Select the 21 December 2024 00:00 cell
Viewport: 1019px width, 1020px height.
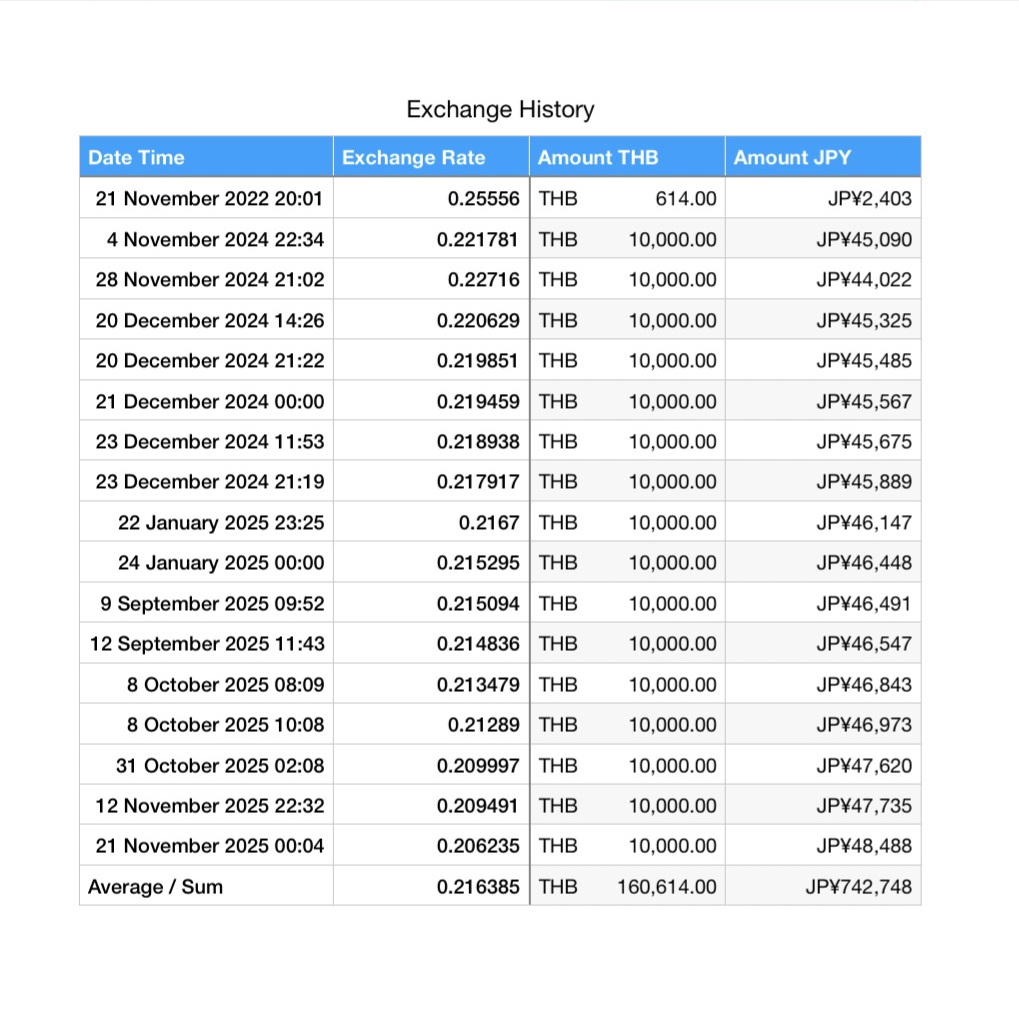206,401
